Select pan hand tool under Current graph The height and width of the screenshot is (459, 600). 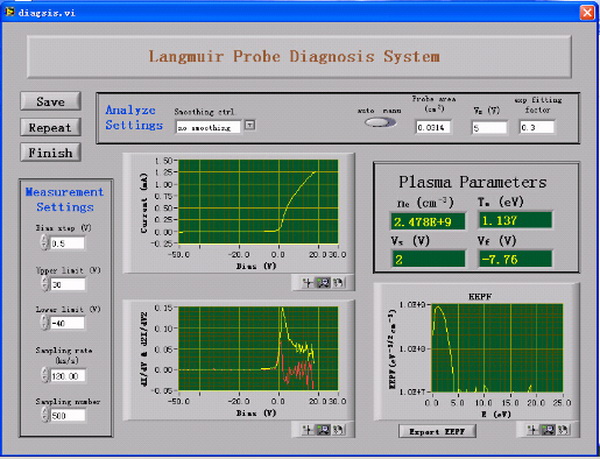click(x=338, y=282)
